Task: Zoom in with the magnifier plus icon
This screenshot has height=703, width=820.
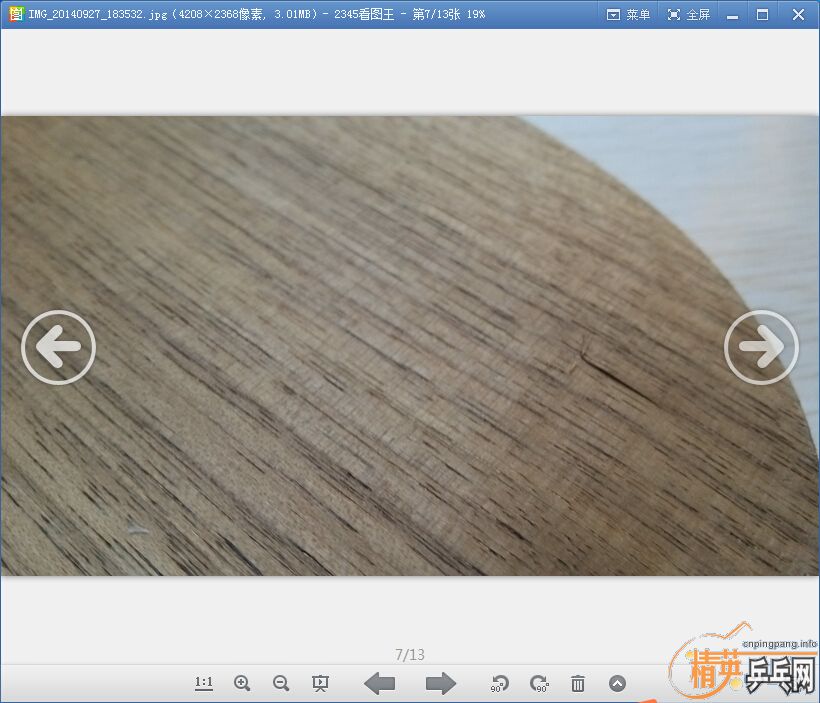Action: pos(242,683)
